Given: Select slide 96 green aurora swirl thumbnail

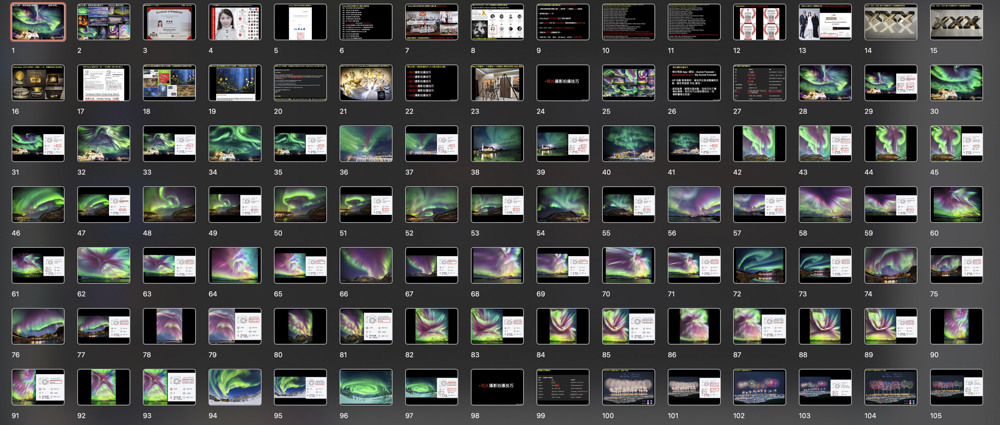Looking at the screenshot, I should coord(366,387).
